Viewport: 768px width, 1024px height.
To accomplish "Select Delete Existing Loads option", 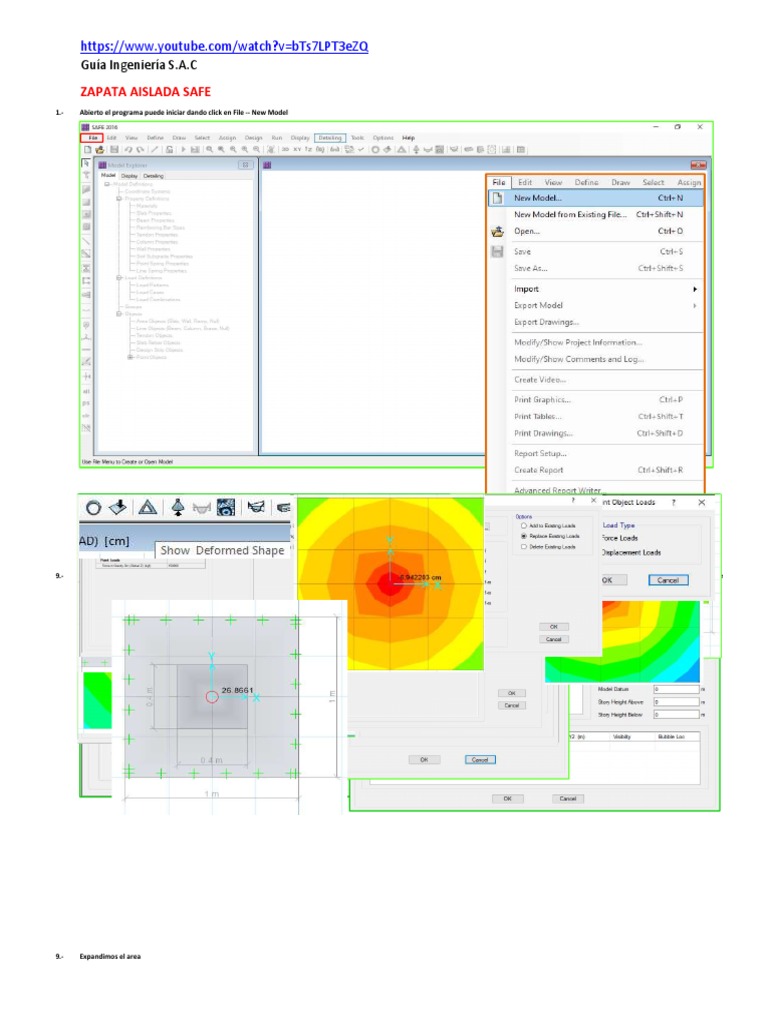I will (x=524, y=547).
